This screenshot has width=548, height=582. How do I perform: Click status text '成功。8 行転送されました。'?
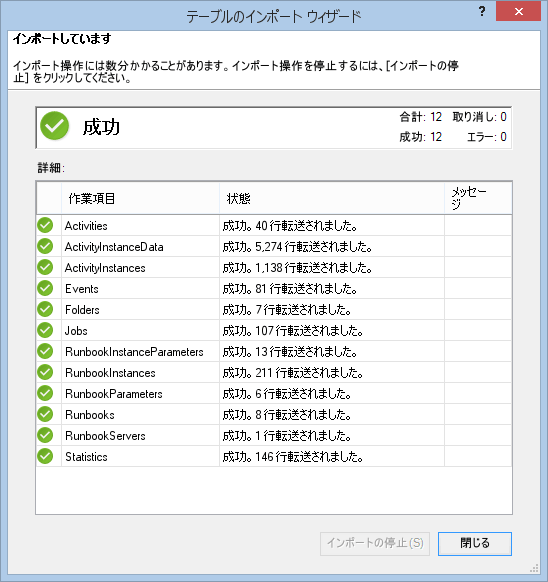pos(287,415)
